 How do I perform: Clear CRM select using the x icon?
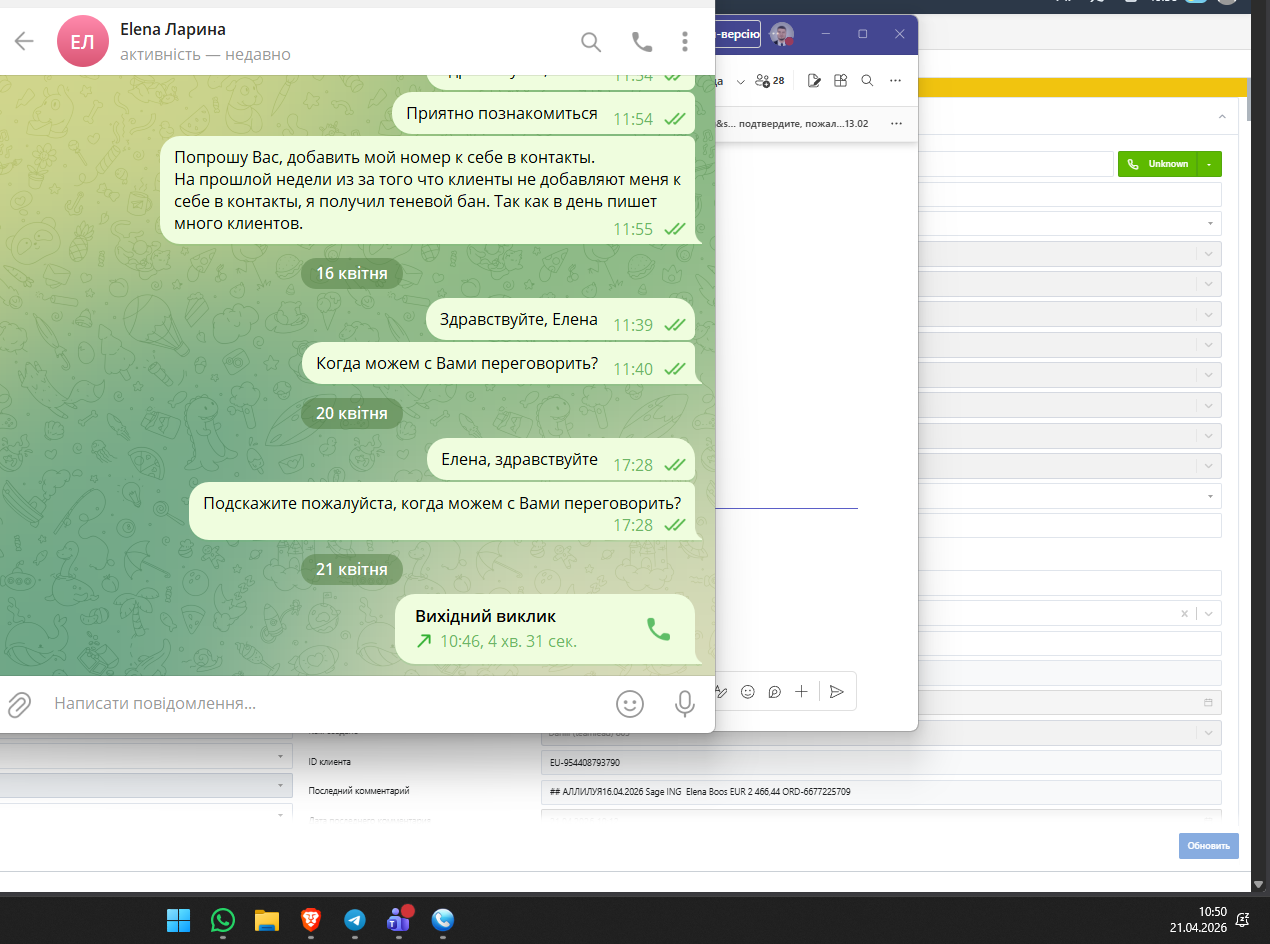[x=1185, y=614]
